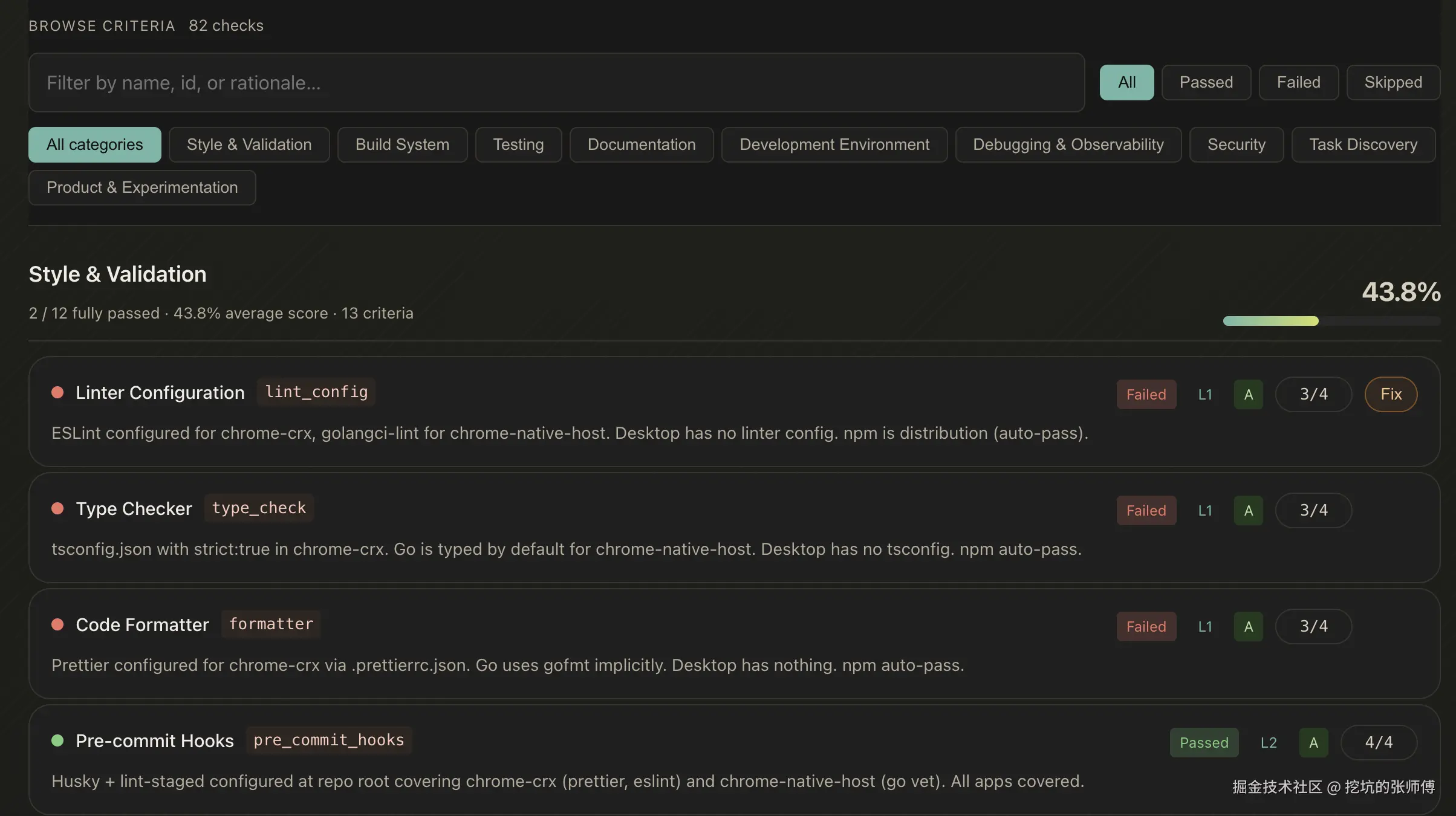Click the filter by name search field

(x=556, y=82)
